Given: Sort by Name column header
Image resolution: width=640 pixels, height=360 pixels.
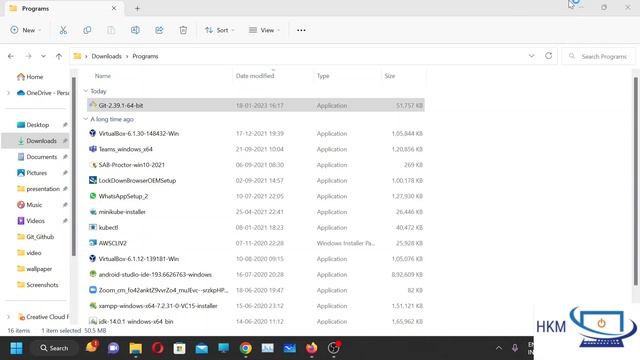Looking at the screenshot, I should click(103, 76).
